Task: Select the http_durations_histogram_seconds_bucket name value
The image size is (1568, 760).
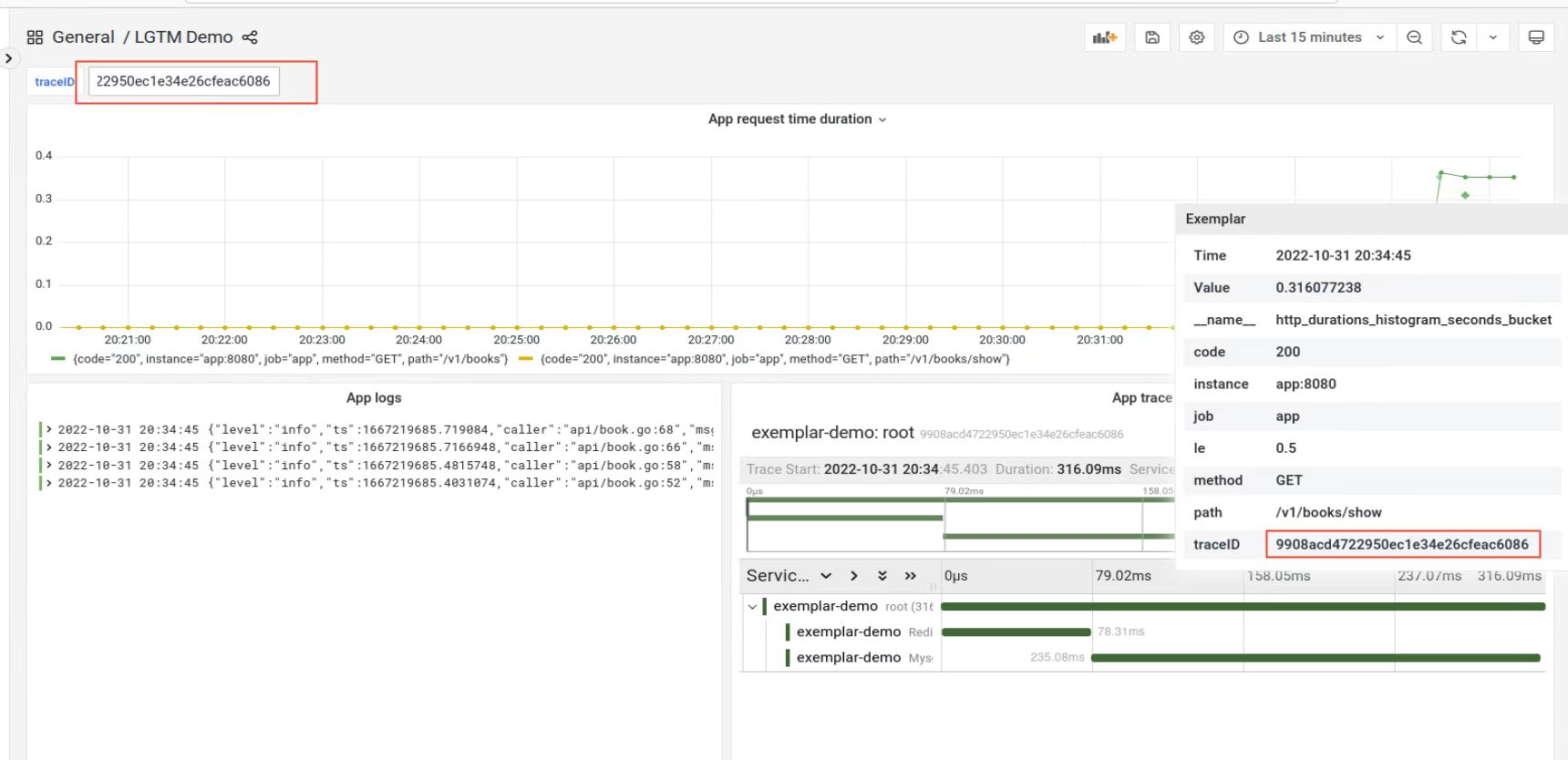Action: (x=1413, y=320)
